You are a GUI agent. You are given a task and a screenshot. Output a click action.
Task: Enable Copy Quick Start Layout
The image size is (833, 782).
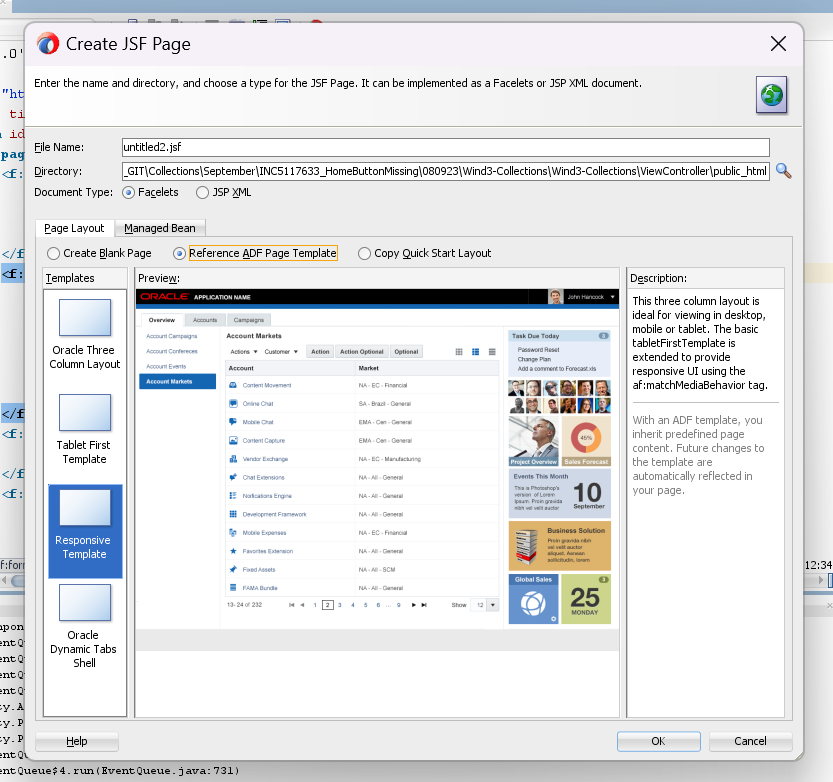[364, 253]
